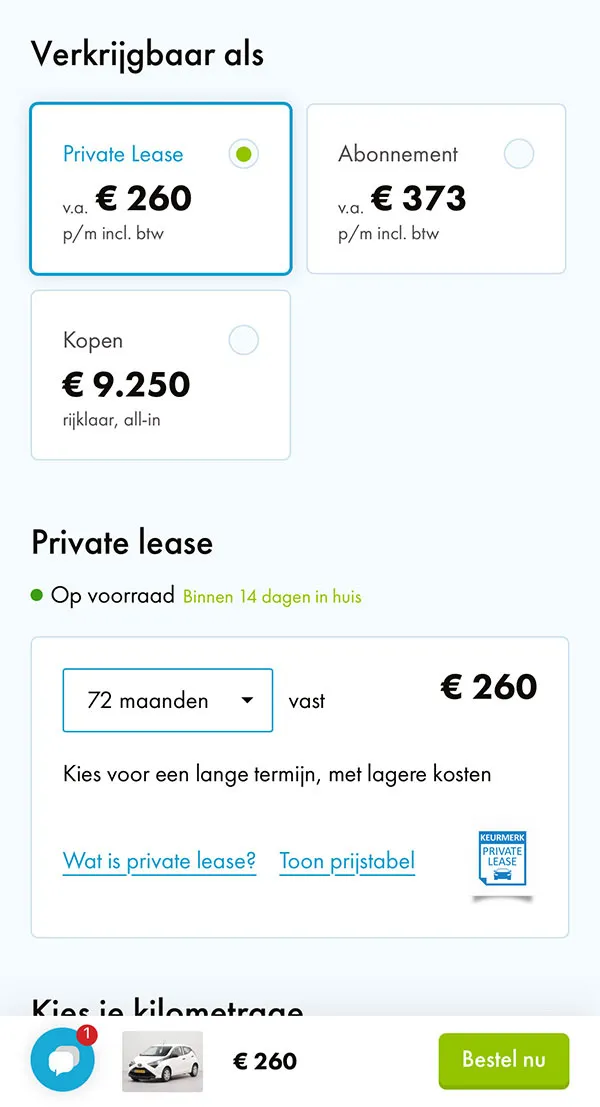The image size is (600, 1107).
Task: Click the dropdown chevron next to 72 maanden
Action: [246, 700]
